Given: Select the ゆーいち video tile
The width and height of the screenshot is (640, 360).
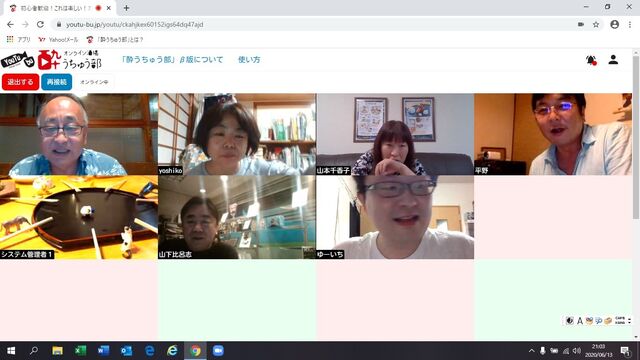Looking at the screenshot, I should pos(395,218).
